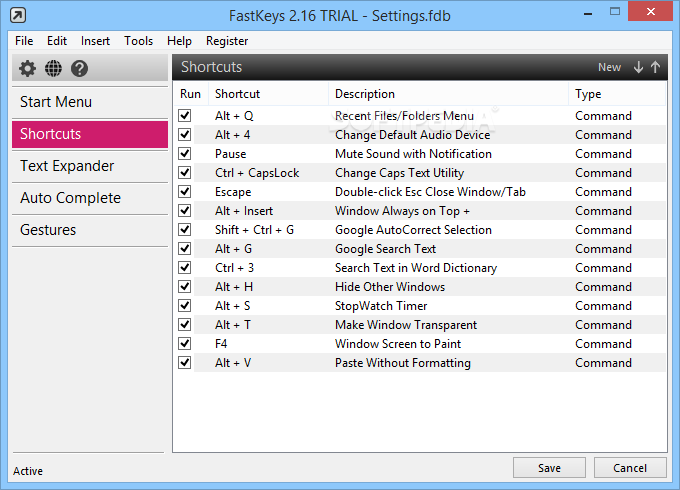This screenshot has width=680, height=490.
Task: Sort by the Run column header
Action: (190, 94)
